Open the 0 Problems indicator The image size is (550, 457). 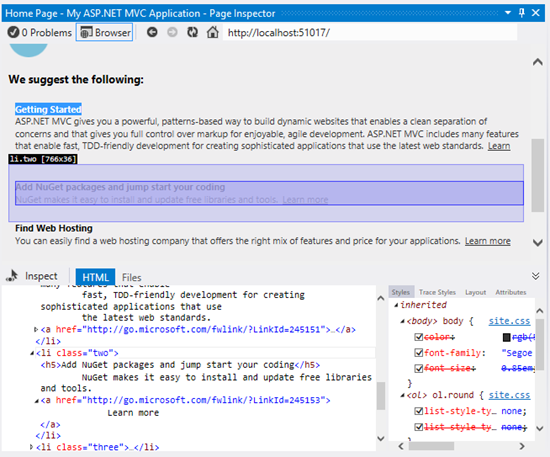pyautogui.click(x=40, y=33)
